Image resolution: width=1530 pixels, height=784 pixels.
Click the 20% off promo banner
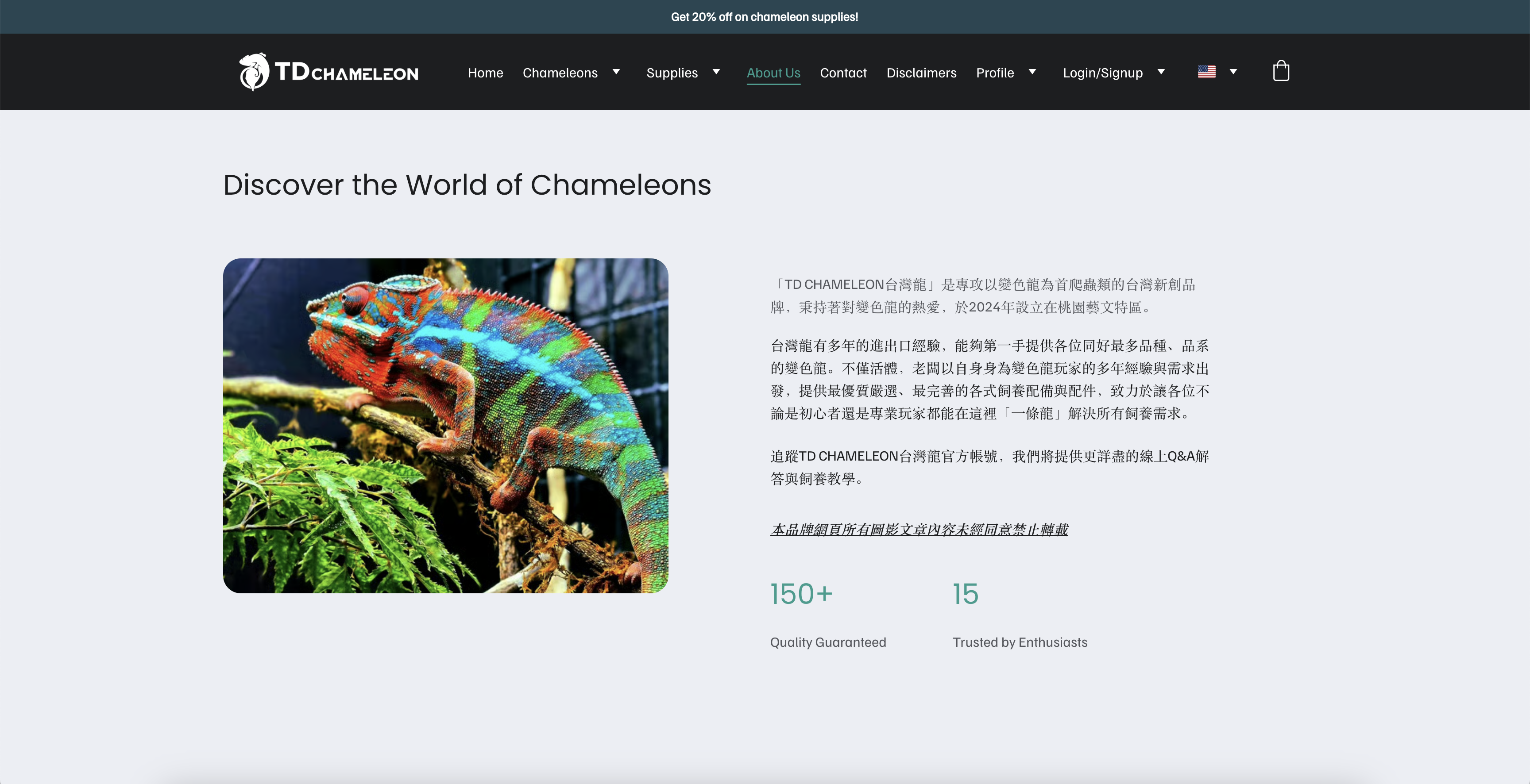(765, 17)
